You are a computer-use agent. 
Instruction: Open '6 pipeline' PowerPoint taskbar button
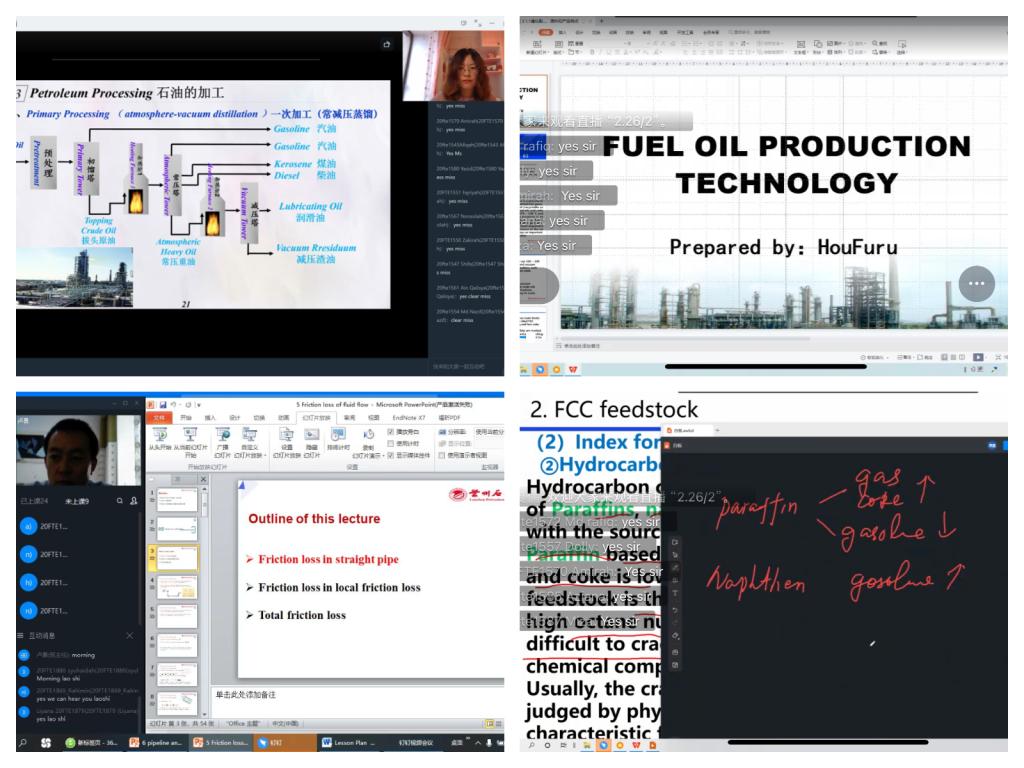point(156,742)
